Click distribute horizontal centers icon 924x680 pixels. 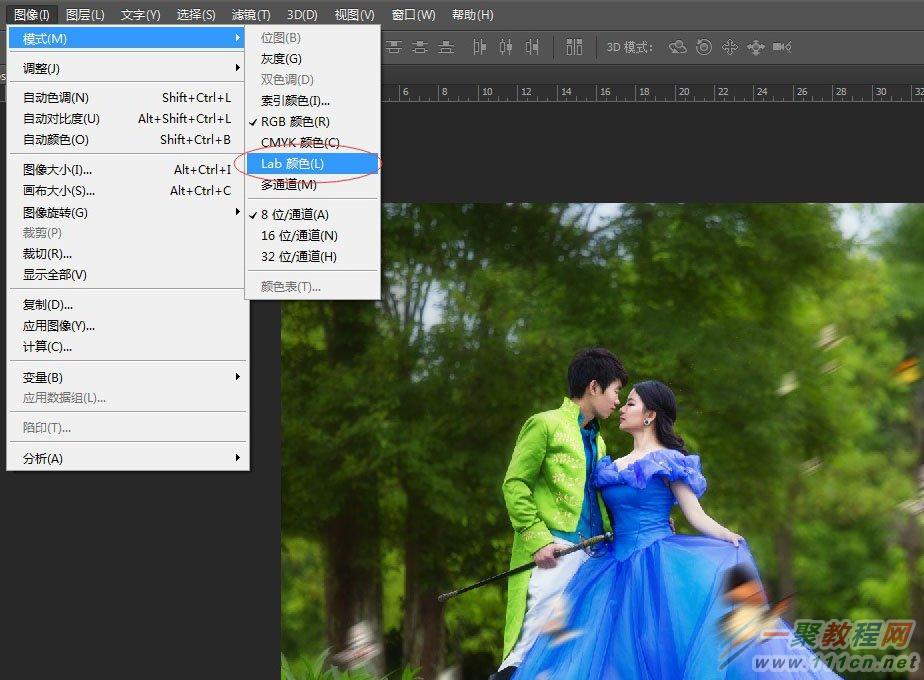506,47
